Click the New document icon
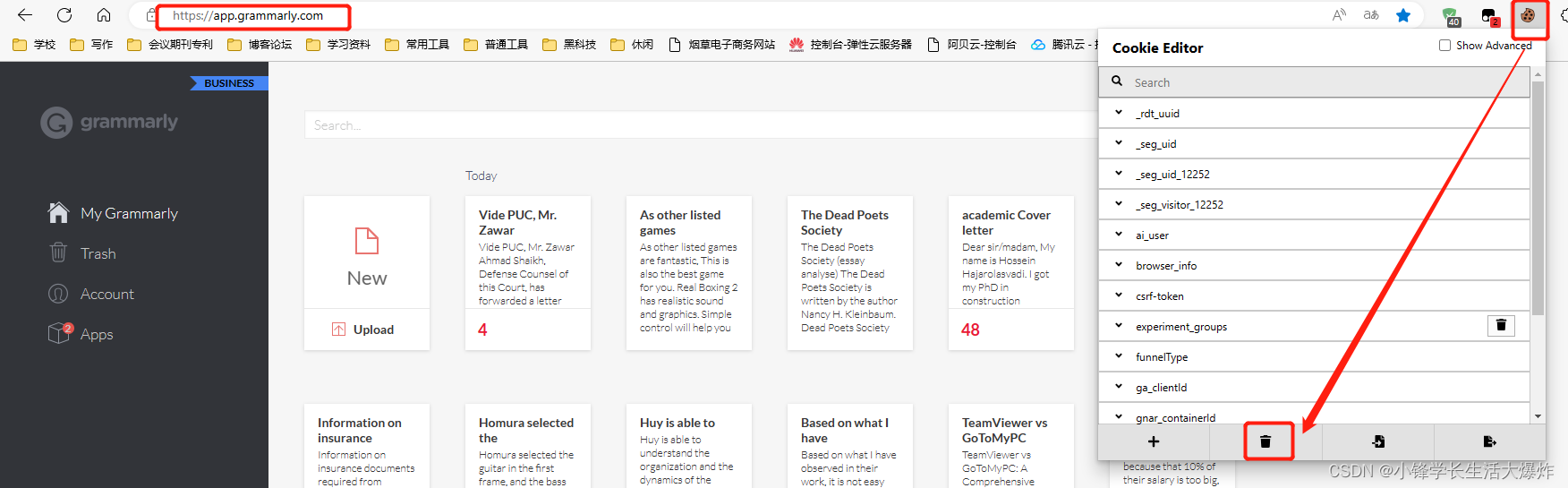This screenshot has width=1568, height=488. (x=367, y=241)
